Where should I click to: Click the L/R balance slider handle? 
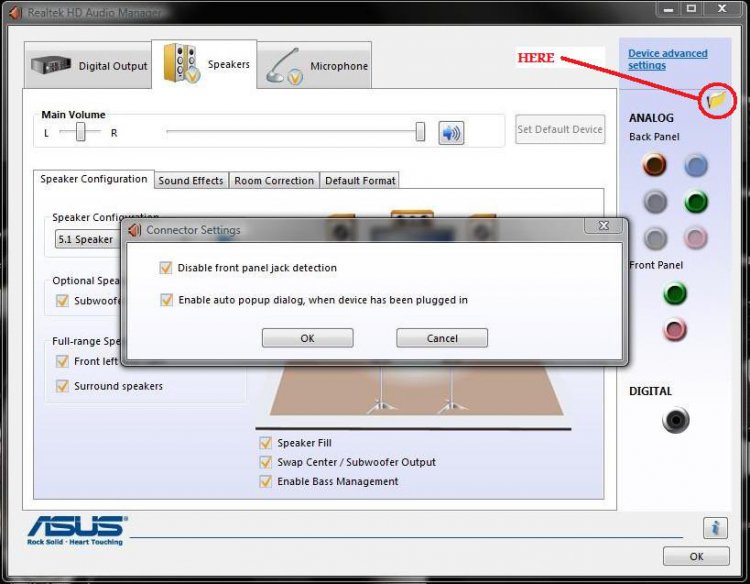[80, 132]
